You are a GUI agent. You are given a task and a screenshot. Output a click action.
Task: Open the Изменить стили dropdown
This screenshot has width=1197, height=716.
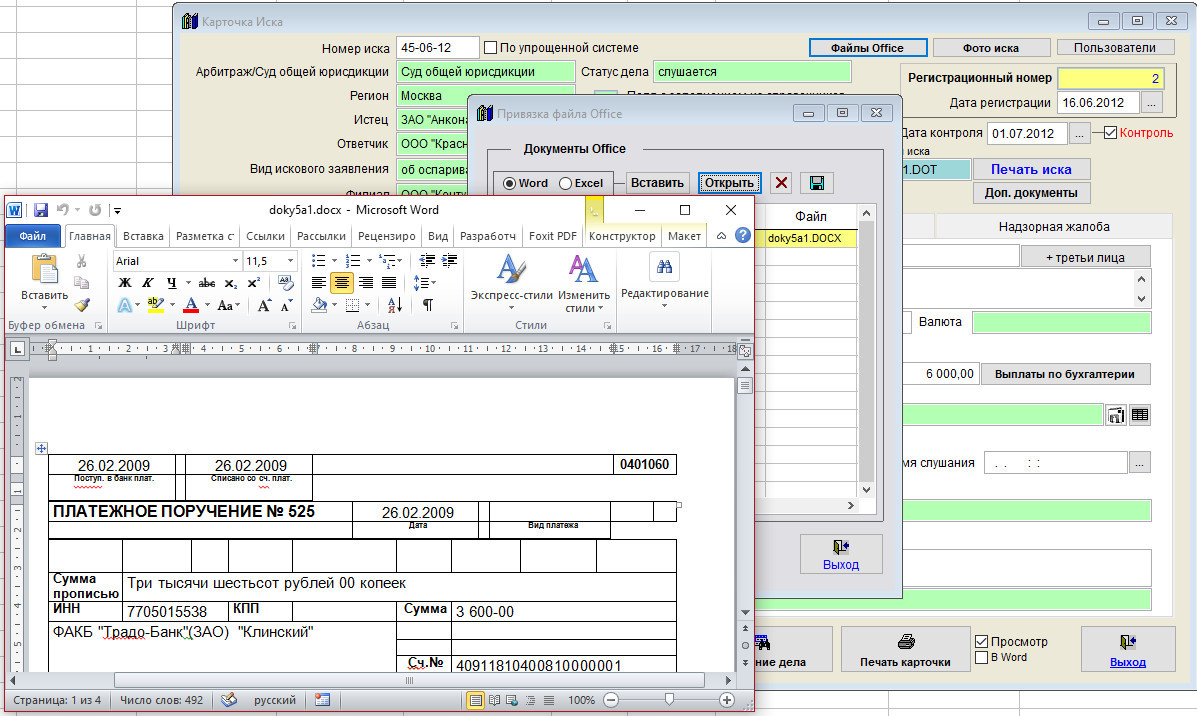click(x=583, y=301)
